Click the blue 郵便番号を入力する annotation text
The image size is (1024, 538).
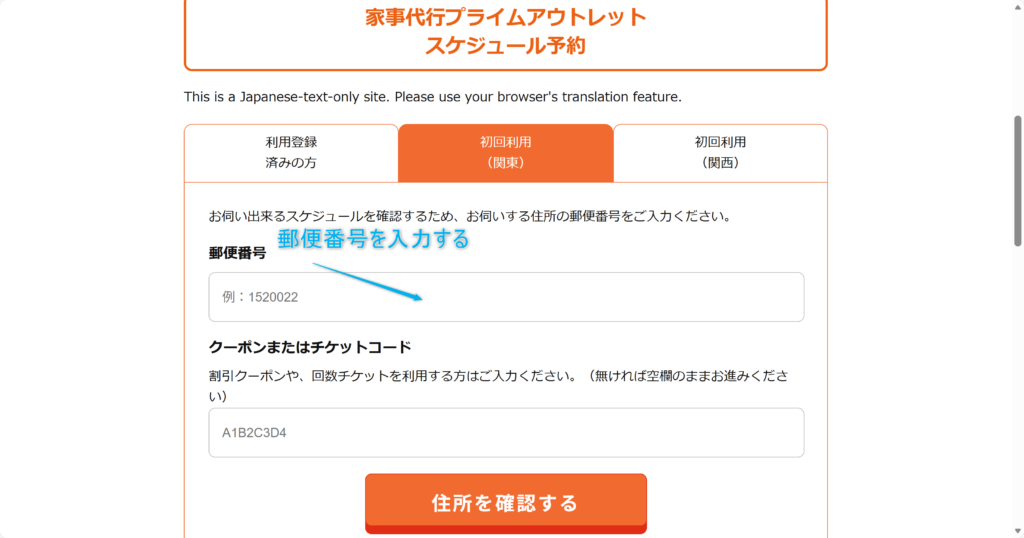pos(373,240)
